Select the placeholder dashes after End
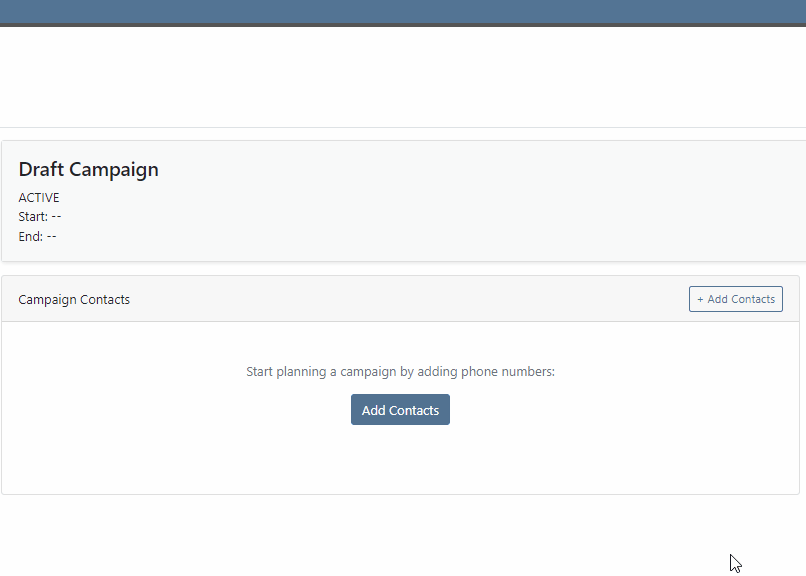 (51, 236)
